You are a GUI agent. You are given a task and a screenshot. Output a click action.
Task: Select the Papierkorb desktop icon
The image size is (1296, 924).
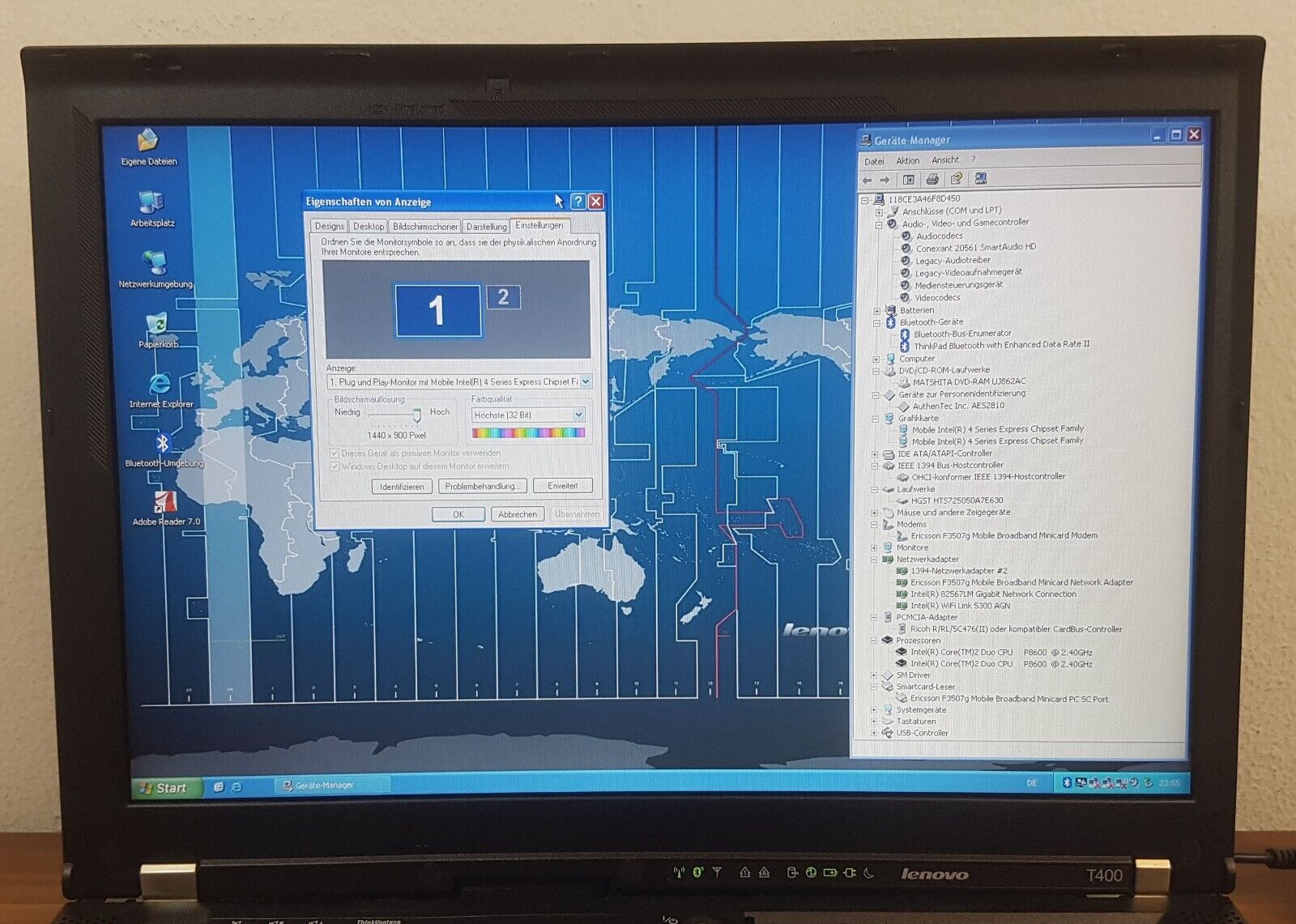coord(158,331)
